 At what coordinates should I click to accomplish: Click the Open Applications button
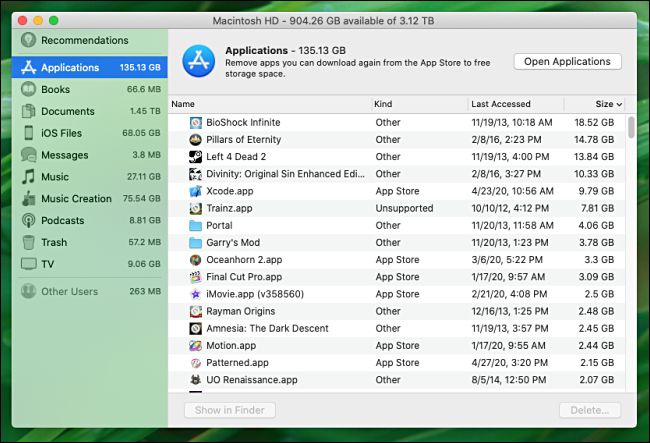pyautogui.click(x=567, y=61)
